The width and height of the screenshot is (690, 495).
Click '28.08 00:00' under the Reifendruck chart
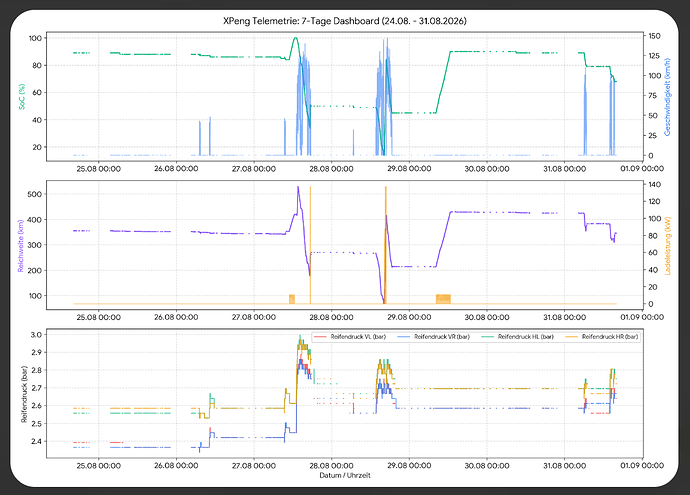click(x=331, y=466)
